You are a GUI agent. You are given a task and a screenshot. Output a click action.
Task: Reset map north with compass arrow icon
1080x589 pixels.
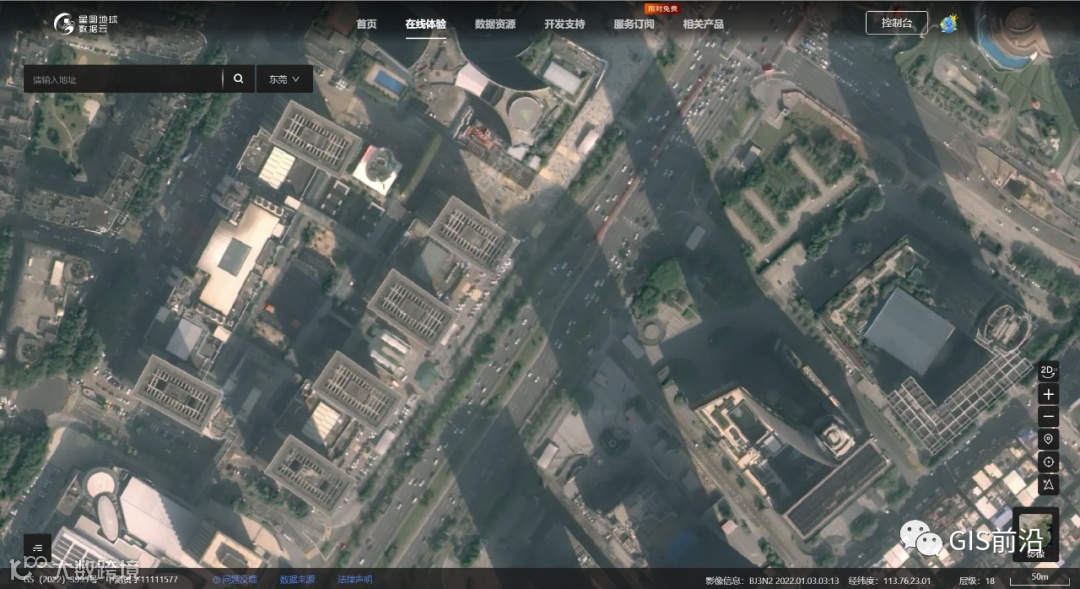coord(1048,484)
